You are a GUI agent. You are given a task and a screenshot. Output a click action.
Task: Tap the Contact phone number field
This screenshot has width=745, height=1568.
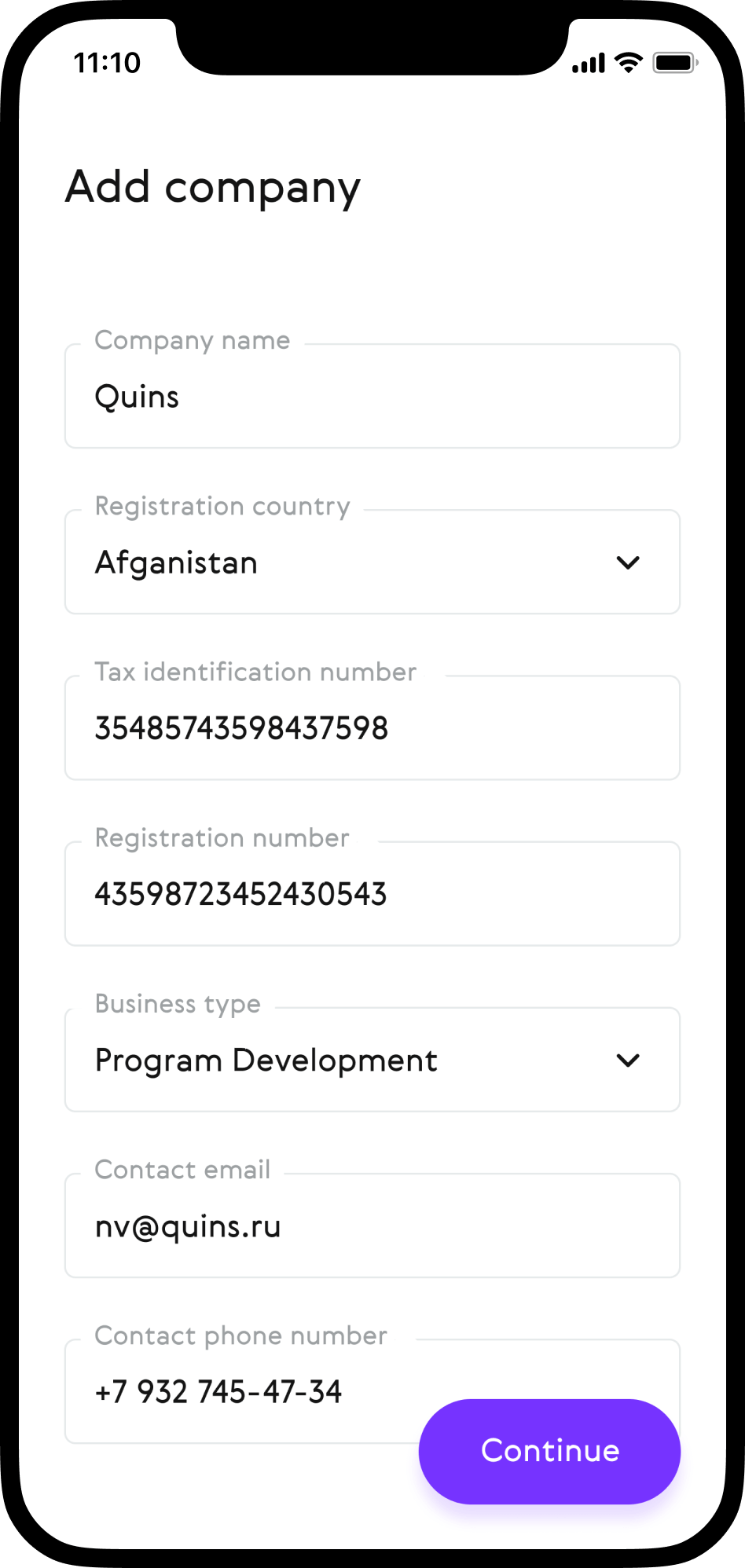(236, 1392)
